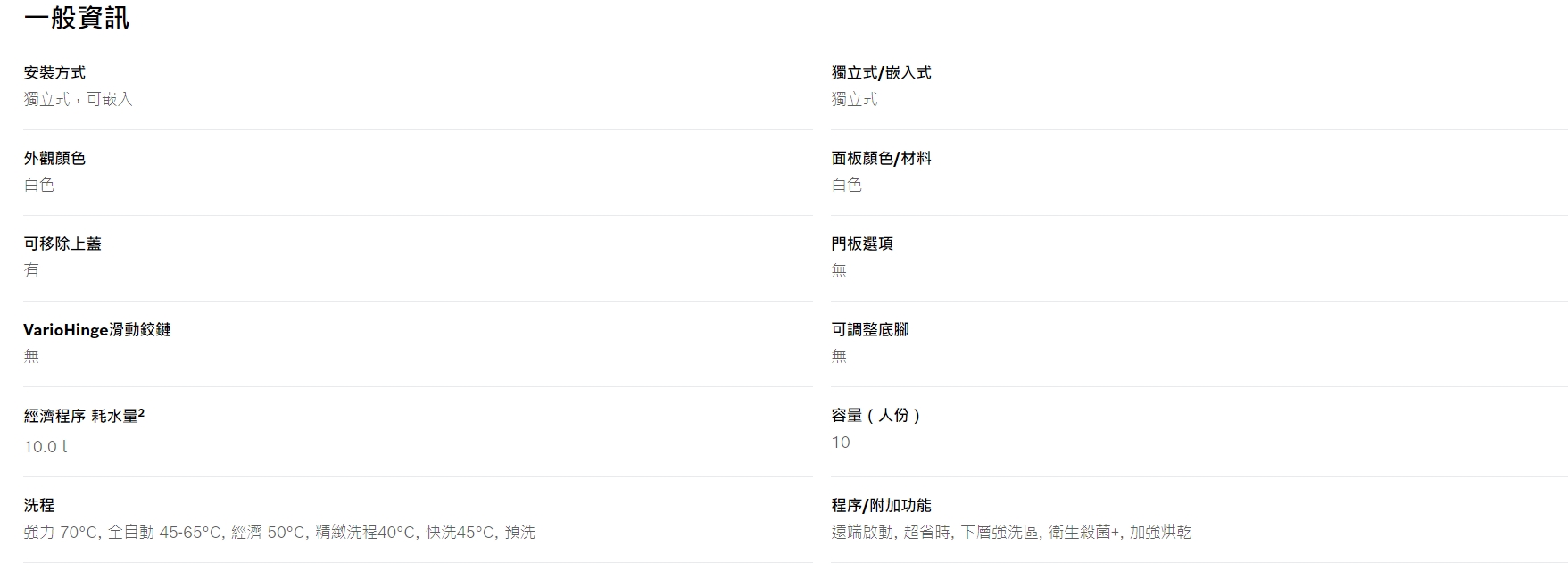Click the 門板選項 label
This screenshot has height=571, width=1568.
pos(862,244)
